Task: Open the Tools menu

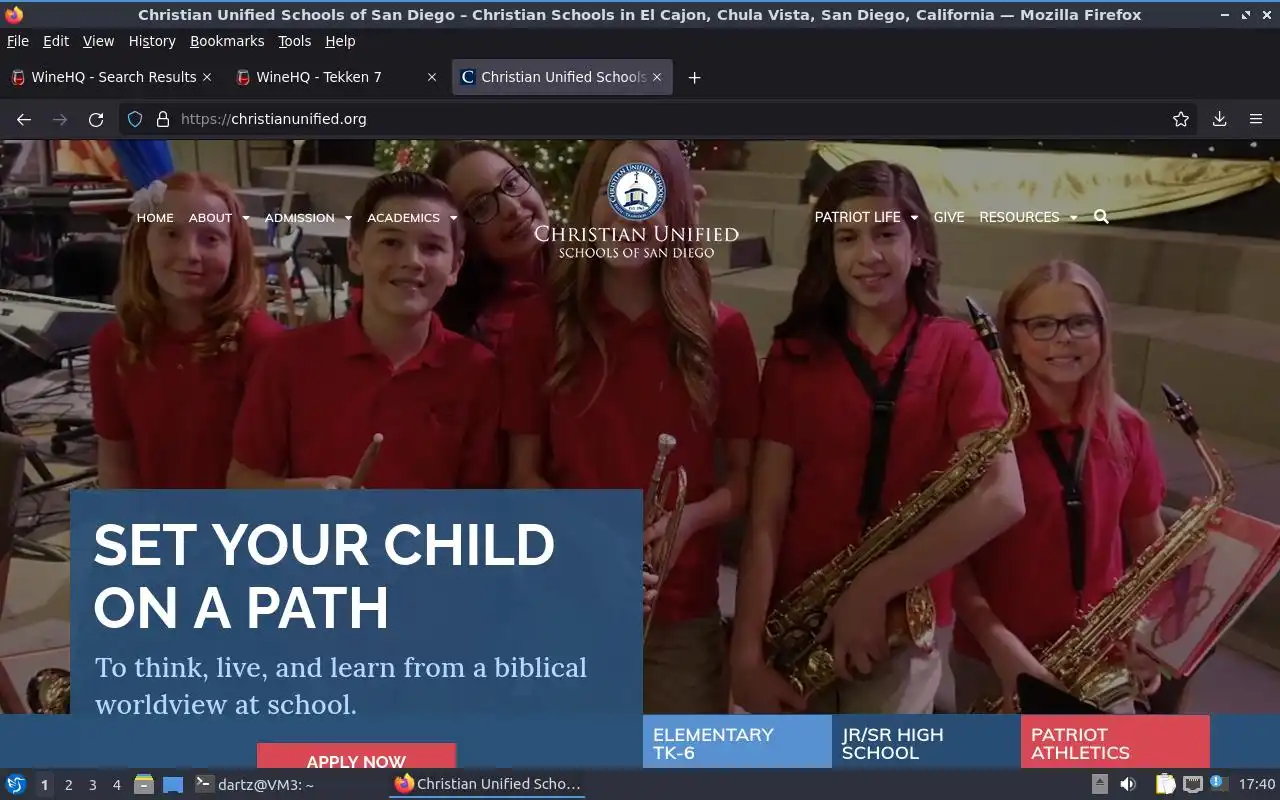Action: click(x=295, y=41)
